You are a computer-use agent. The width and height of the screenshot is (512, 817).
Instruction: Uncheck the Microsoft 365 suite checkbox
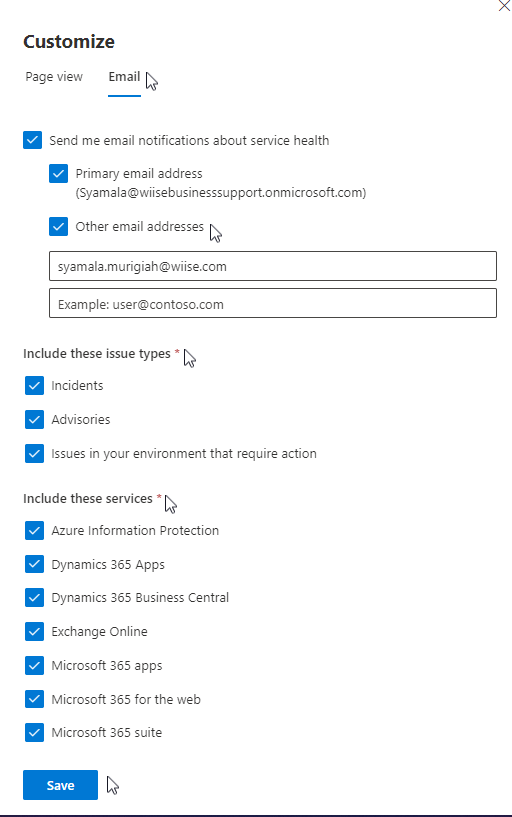click(34, 733)
